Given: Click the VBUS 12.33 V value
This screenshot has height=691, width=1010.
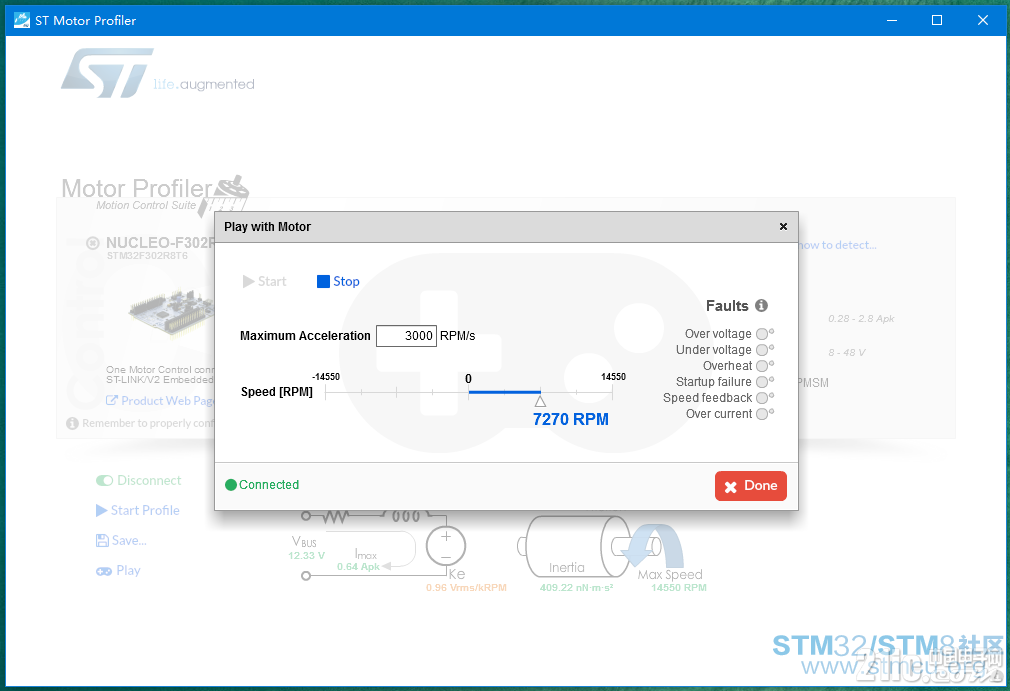Looking at the screenshot, I should click(x=307, y=556).
